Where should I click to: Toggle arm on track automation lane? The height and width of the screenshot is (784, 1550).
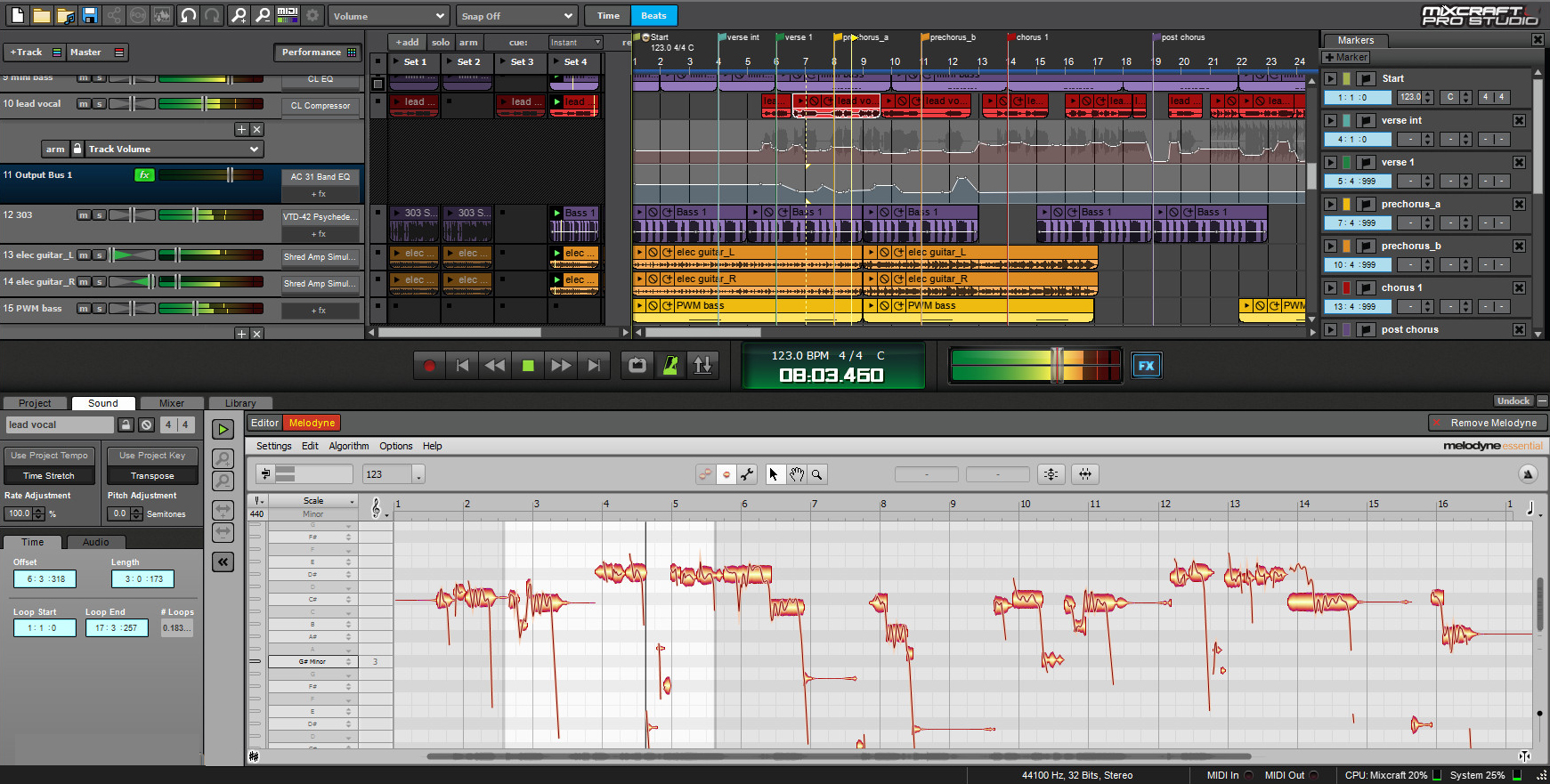pos(55,149)
